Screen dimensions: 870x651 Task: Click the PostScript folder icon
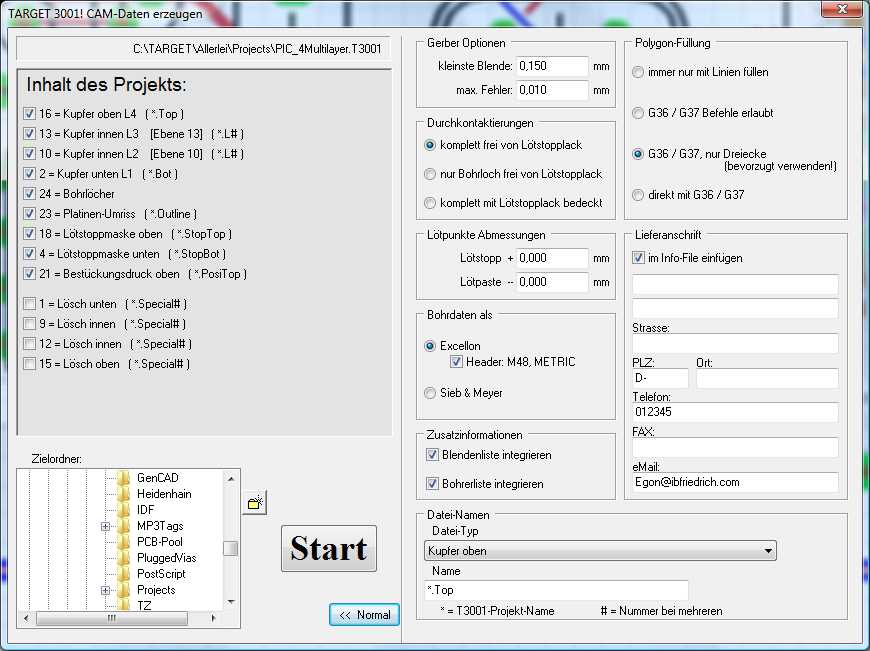(x=124, y=574)
